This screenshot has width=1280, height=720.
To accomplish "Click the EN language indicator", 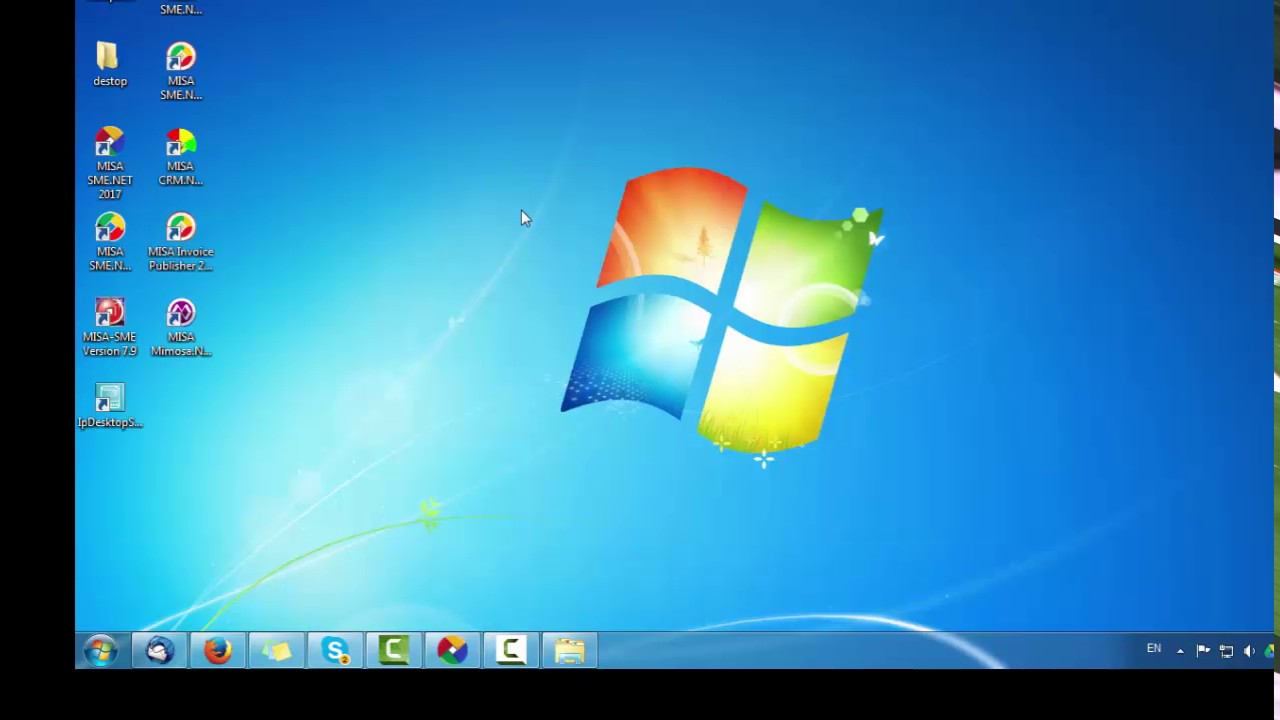I will (1154, 649).
